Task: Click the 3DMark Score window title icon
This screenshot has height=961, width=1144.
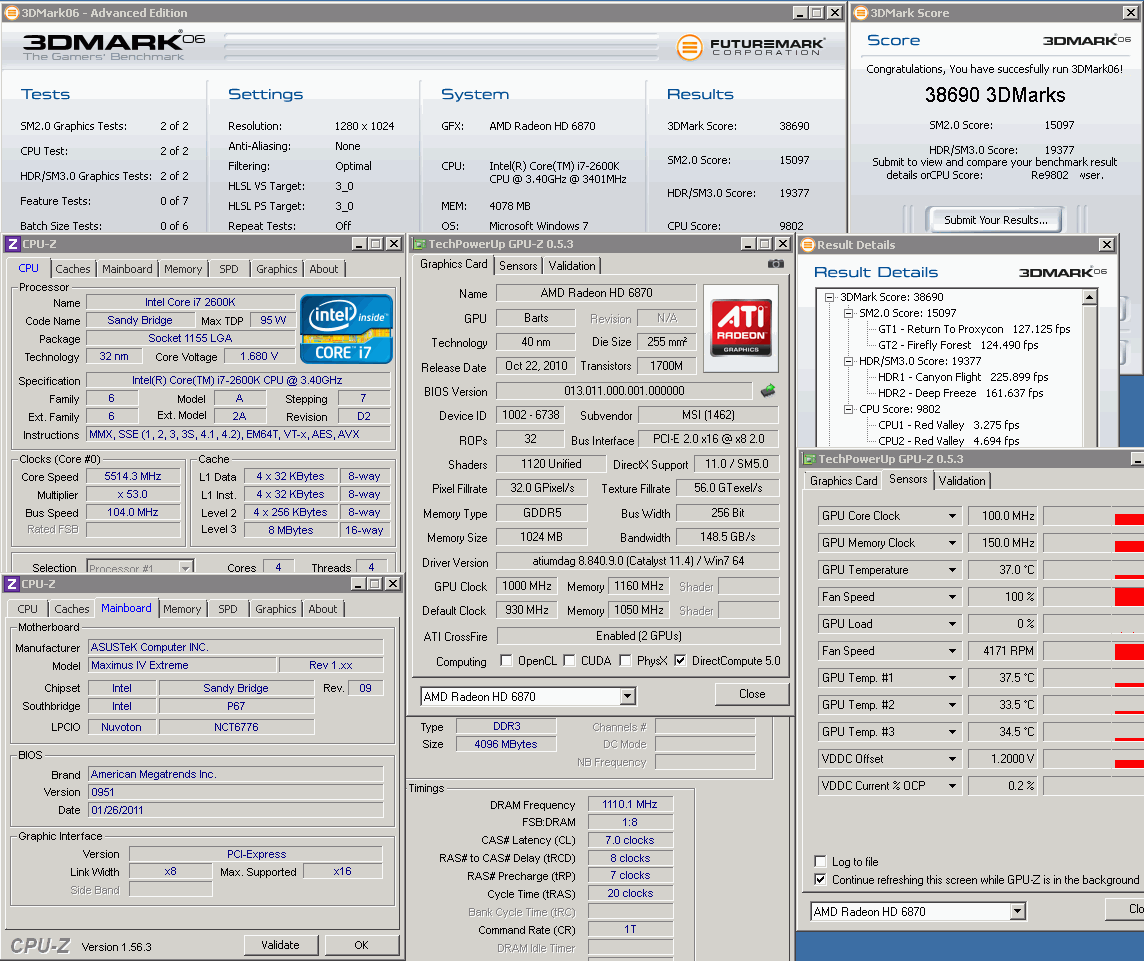Action: pos(861,12)
